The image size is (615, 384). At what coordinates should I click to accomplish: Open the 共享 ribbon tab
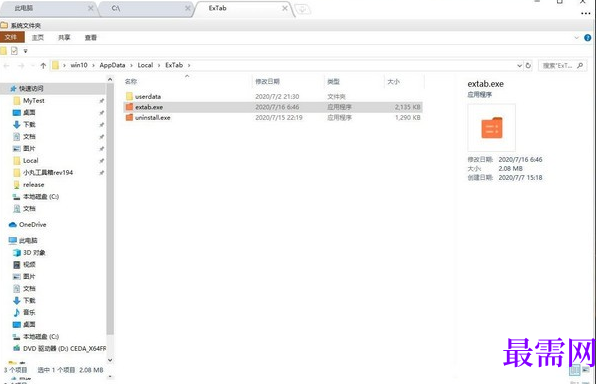pyautogui.click(x=64, y=38)
